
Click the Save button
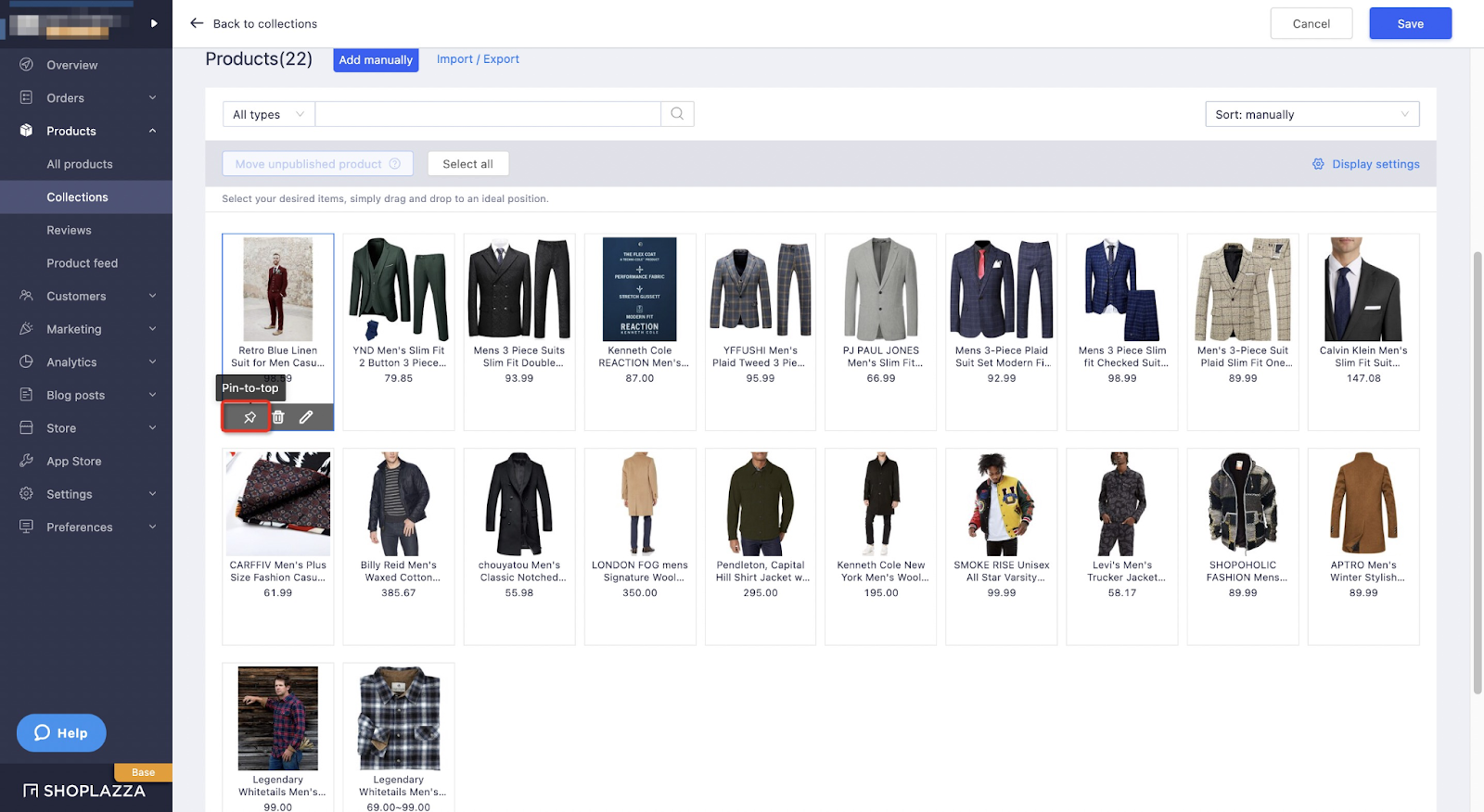(x=1410, y=23)
